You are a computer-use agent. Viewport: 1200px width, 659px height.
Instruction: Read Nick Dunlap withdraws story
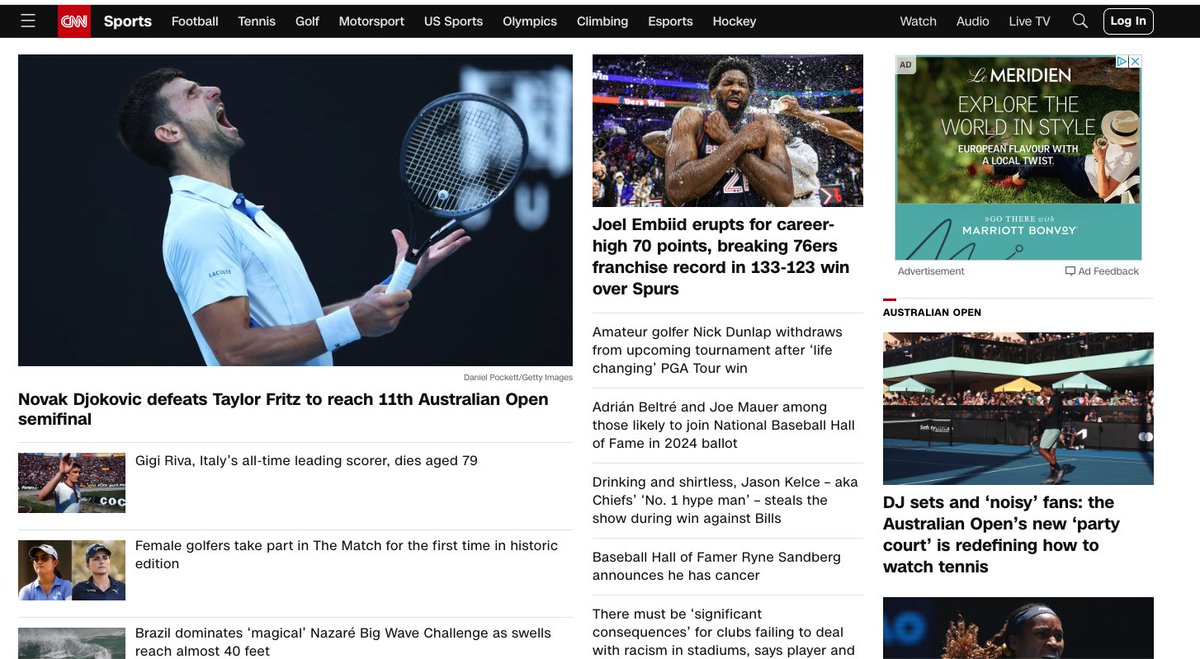click(717, 350)
